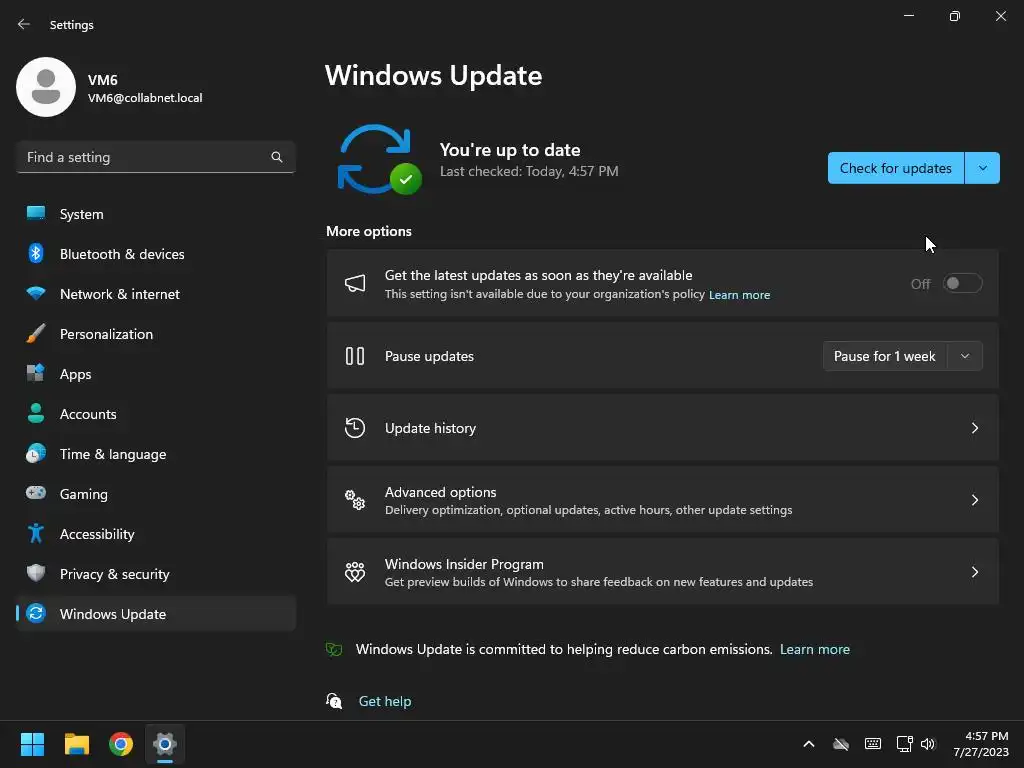The height and width of the screenshot is (768, 1024).
Task: Open File Explorer from the taskbar
Action: pos(76,744)
